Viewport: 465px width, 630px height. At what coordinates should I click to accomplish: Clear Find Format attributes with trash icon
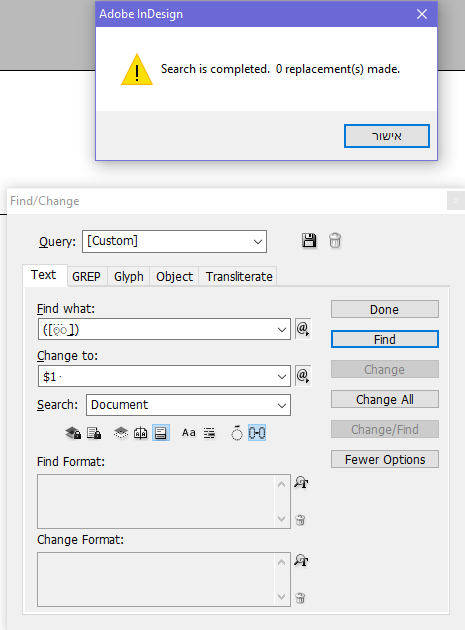(300, 520)
